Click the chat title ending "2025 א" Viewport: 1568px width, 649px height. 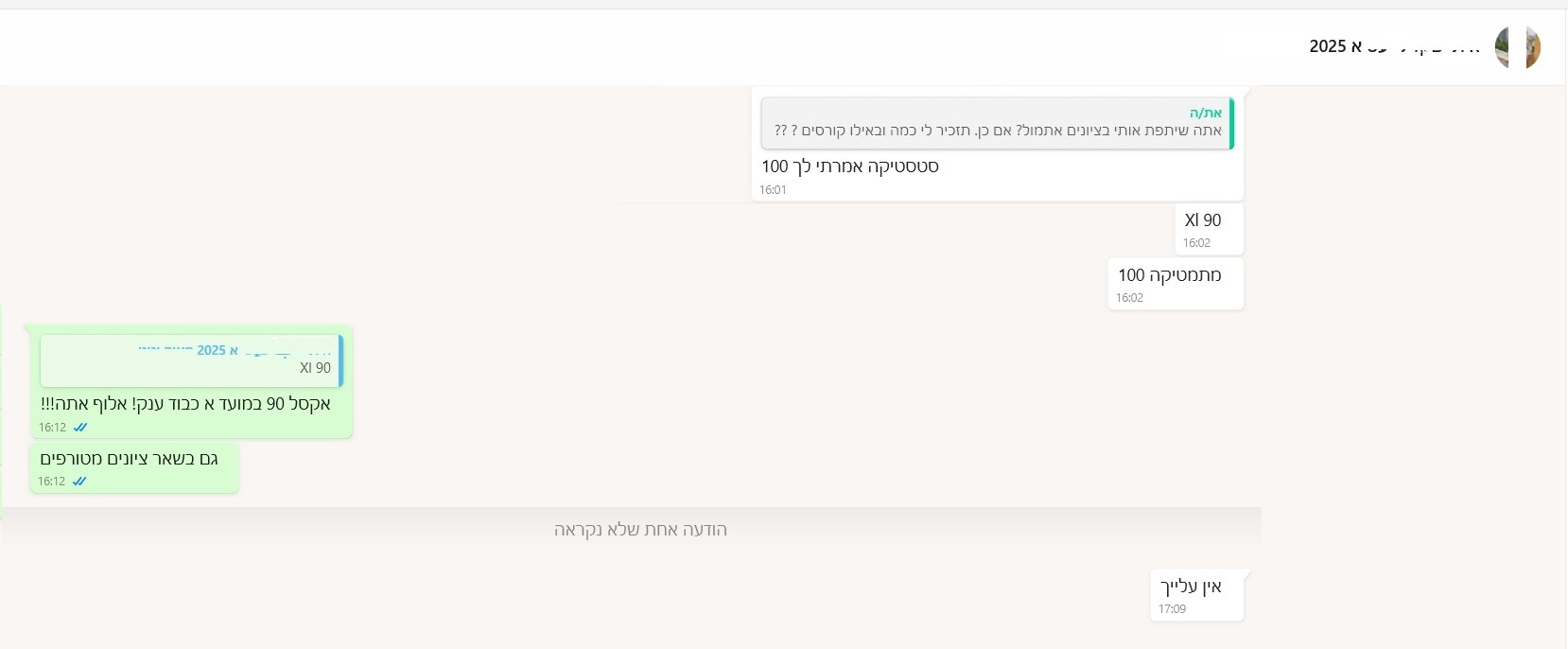(1394, 47)
